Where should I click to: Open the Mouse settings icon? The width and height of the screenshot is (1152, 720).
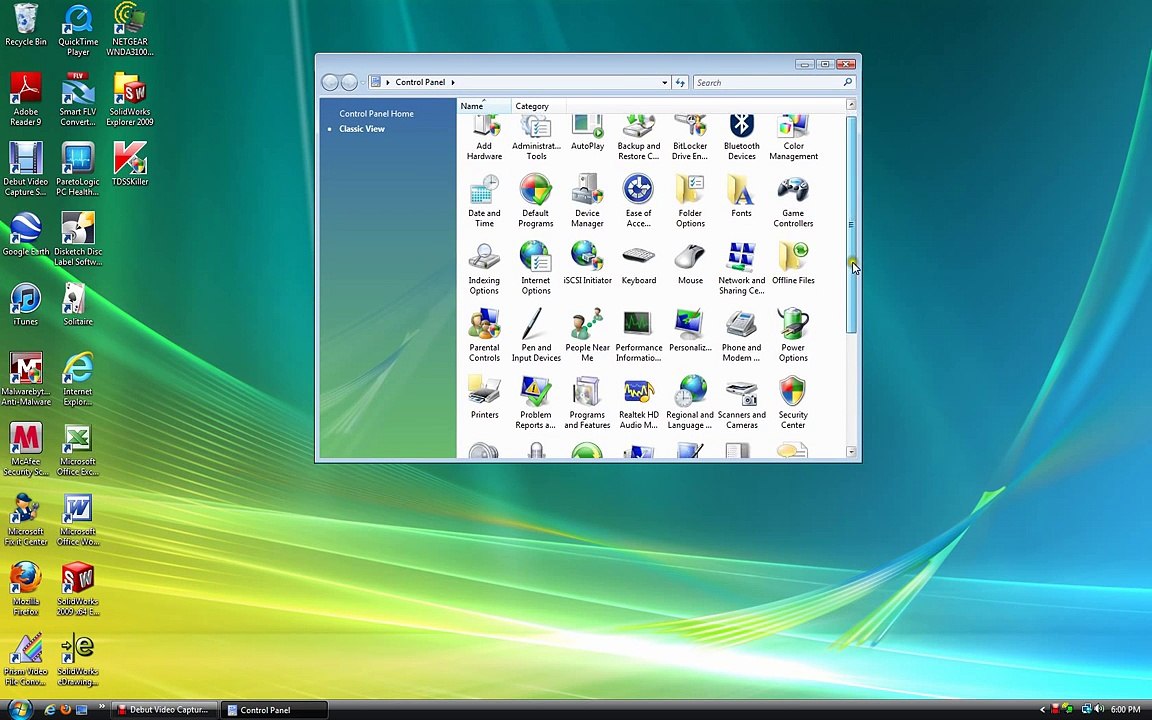coord(690,265)
